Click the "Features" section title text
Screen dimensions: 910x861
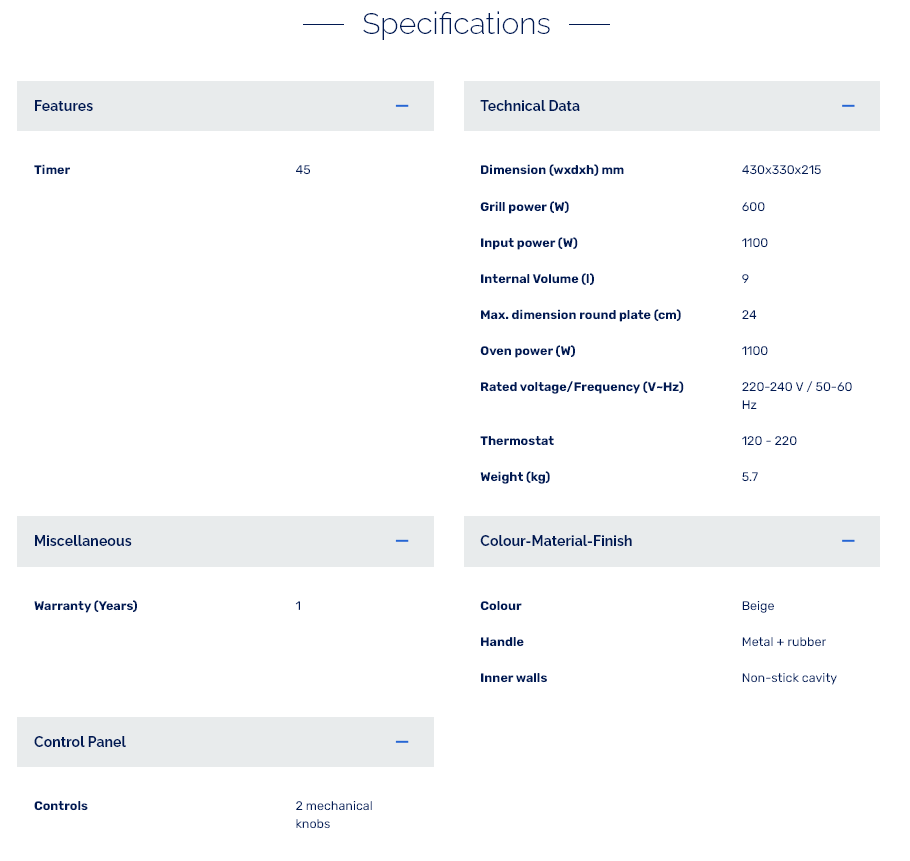pyautogui.click(x=63, y=106)
